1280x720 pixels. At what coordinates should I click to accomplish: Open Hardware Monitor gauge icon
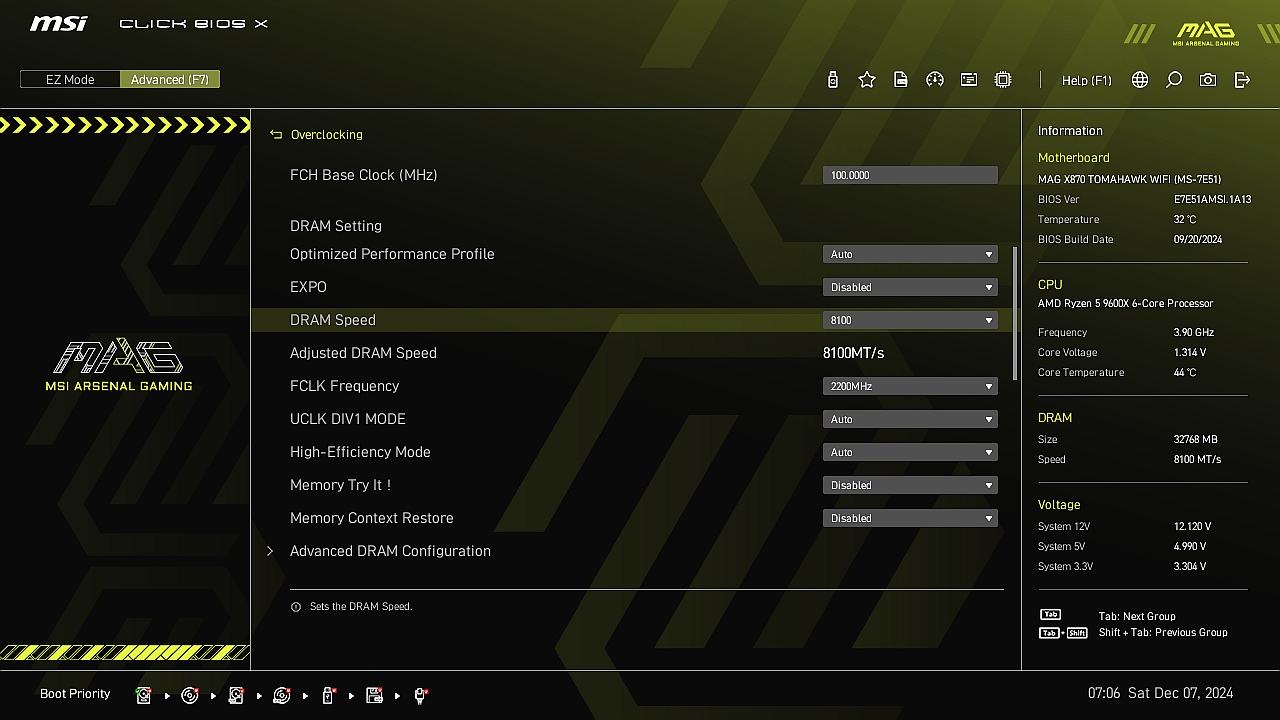click(935, 80)
